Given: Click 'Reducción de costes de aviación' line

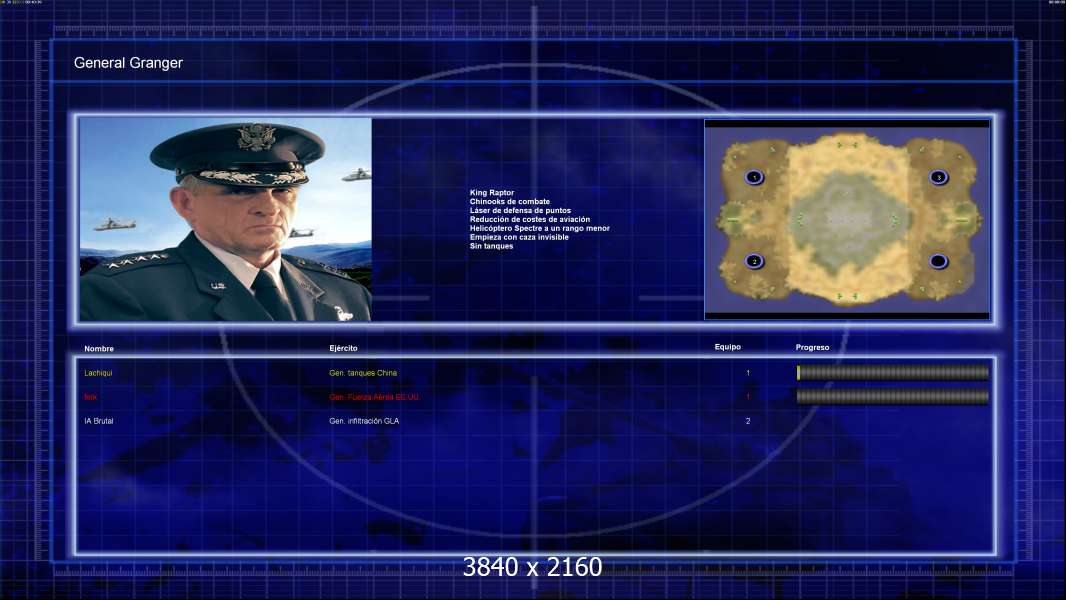Looking at the screenshot, I should [530, 219].
